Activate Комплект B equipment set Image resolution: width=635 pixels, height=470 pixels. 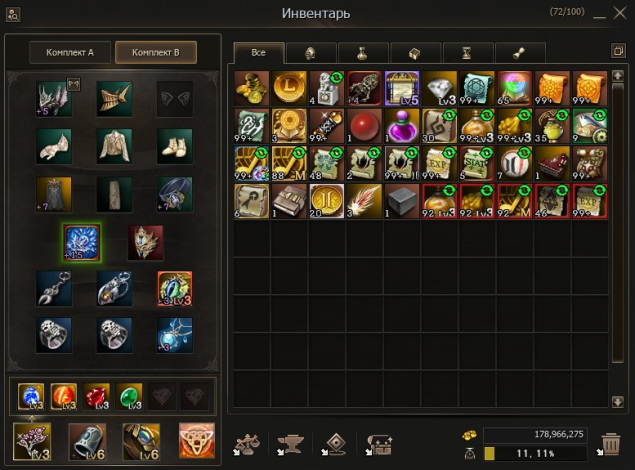[156, 53]
